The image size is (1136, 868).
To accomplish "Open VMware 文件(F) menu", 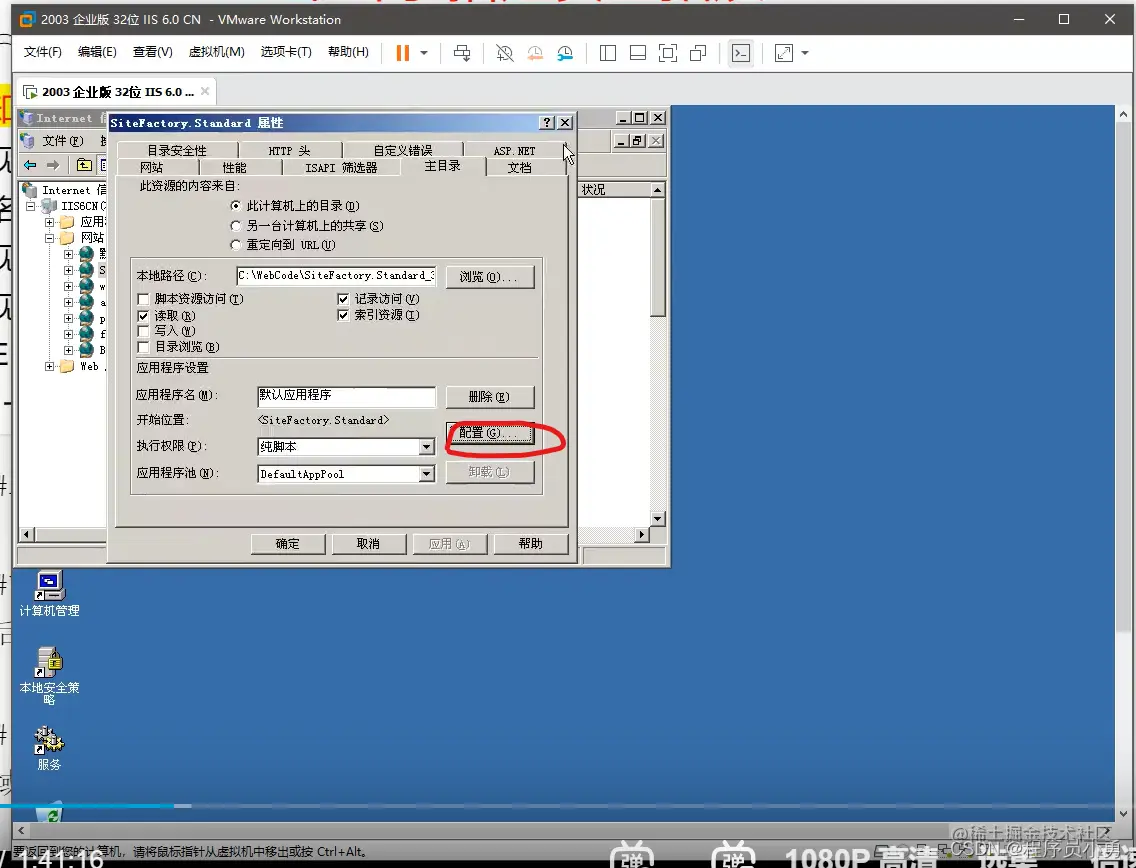I will [x=43, y=52].
